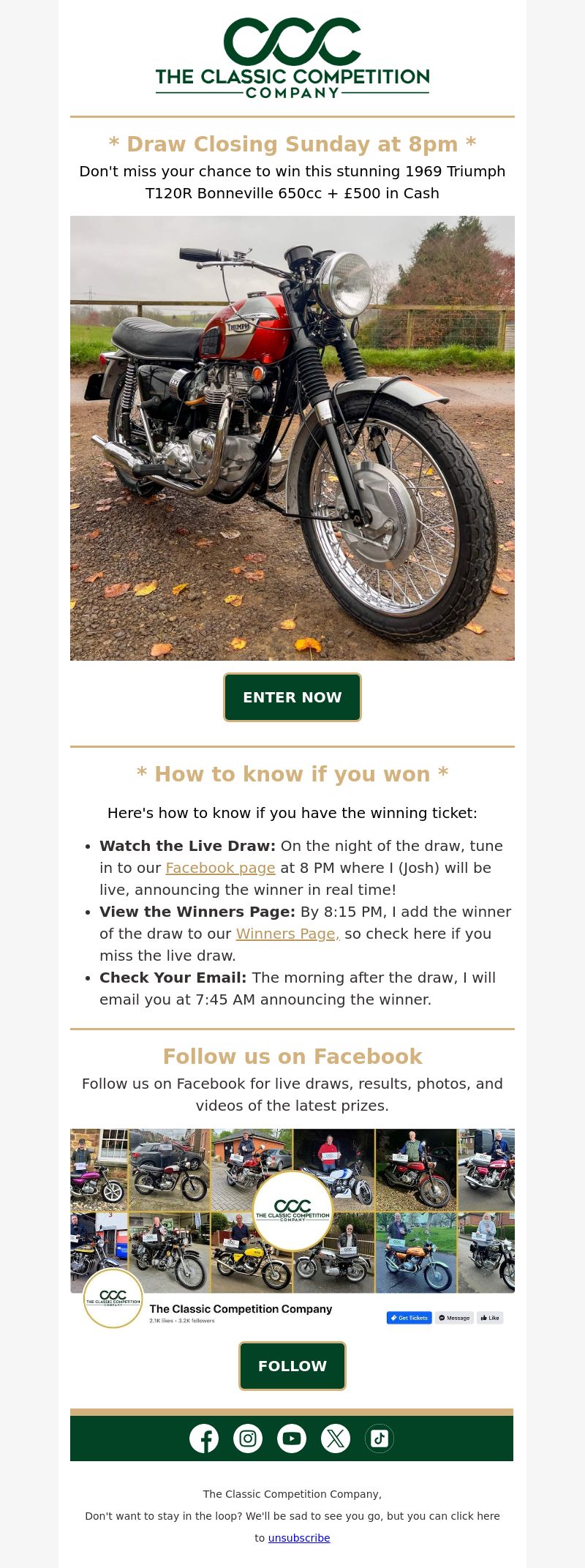
Task: Open the TikTok social icon
Action: [380, 1438]
